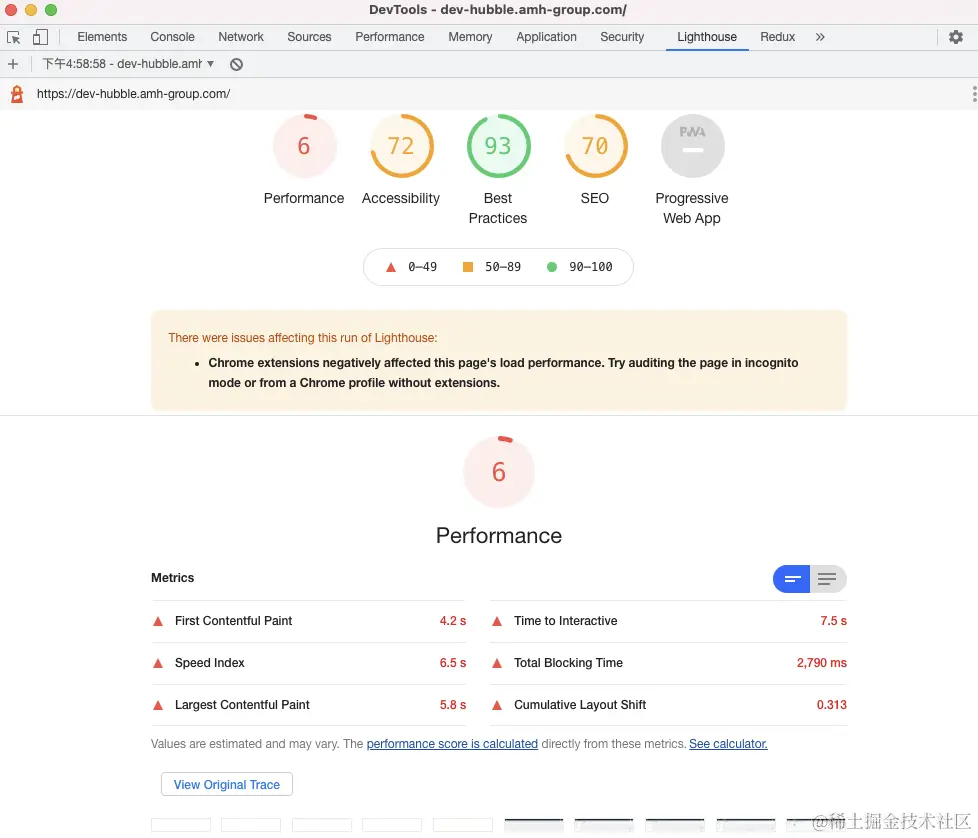
Task: Switch to the Elements tab
Action: coord(102,37)
